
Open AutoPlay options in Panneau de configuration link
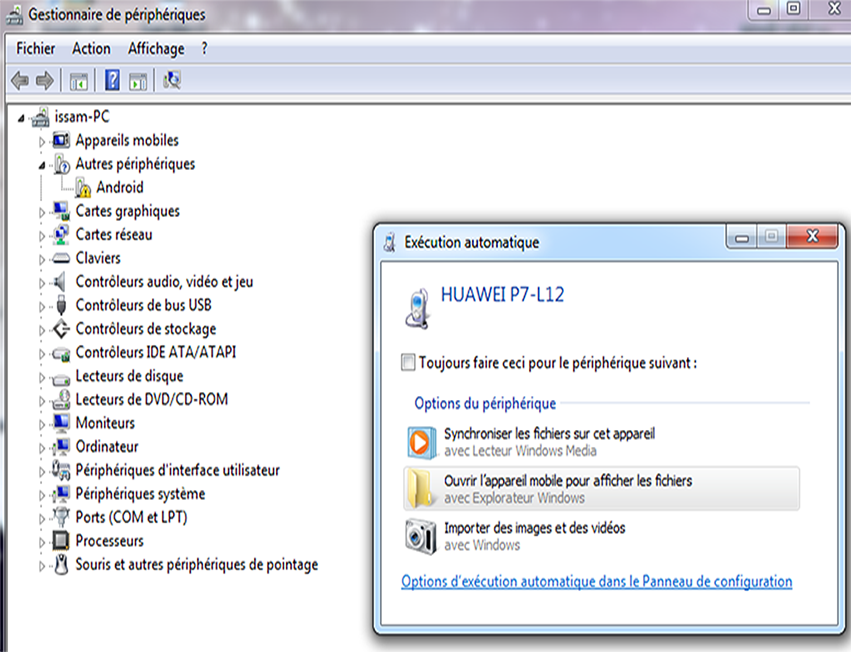pos(596,581)
